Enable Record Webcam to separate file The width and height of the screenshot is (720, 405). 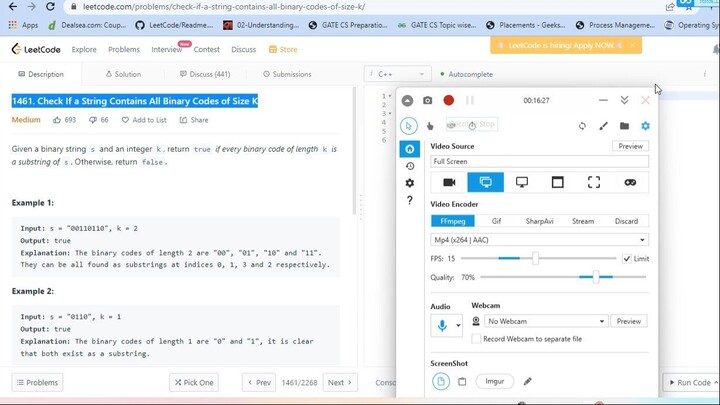click(476, 339)
